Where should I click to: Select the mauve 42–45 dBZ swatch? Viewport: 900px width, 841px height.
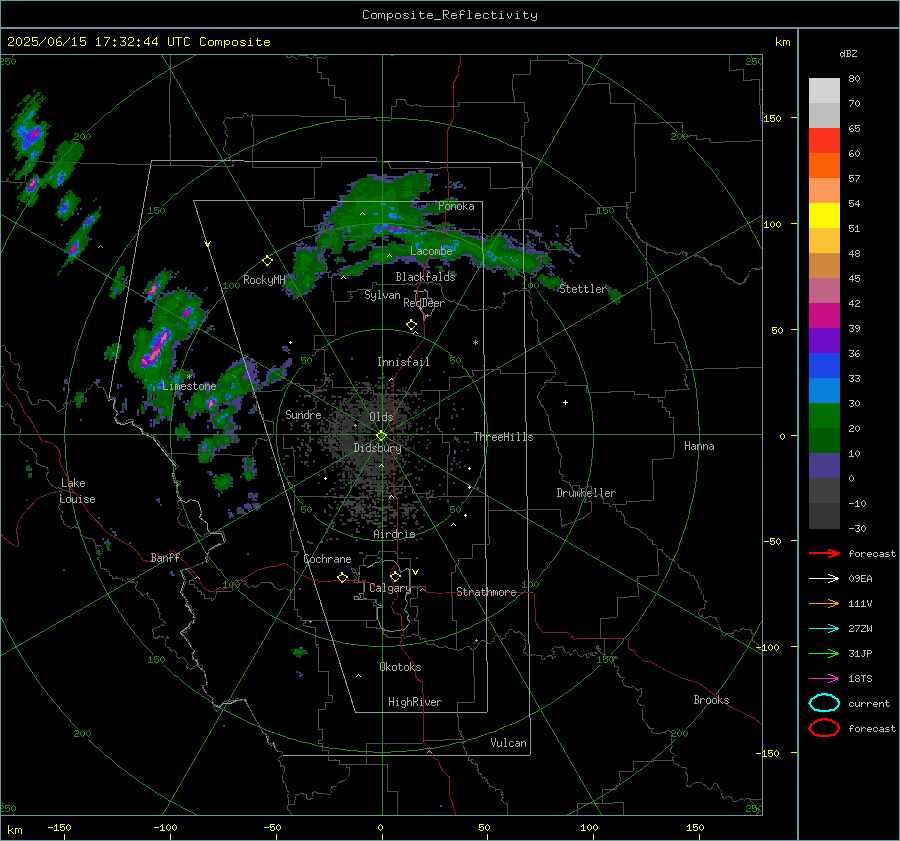coord(824,290)
